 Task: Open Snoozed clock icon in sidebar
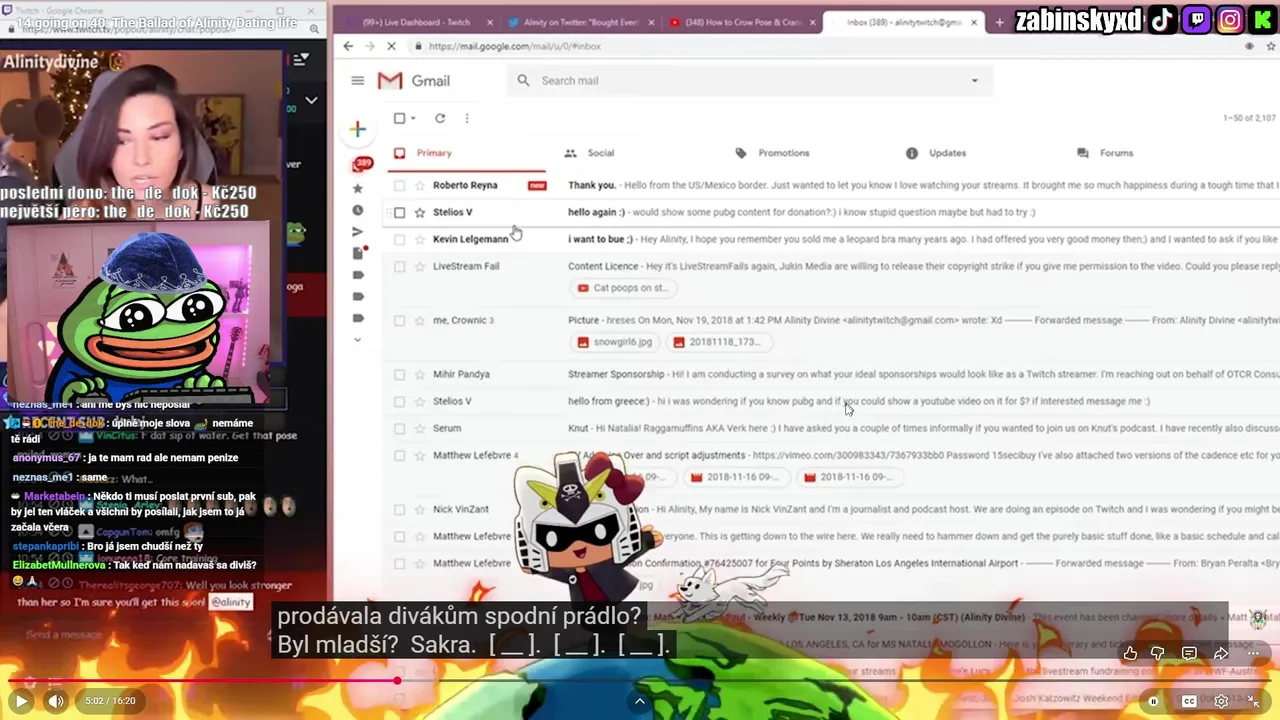pos(358,210)
